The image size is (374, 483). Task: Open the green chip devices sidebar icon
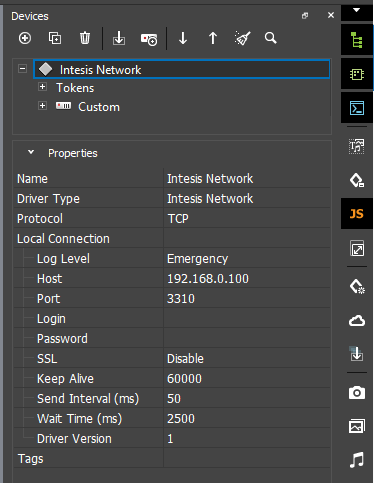(x=357, y=74)
